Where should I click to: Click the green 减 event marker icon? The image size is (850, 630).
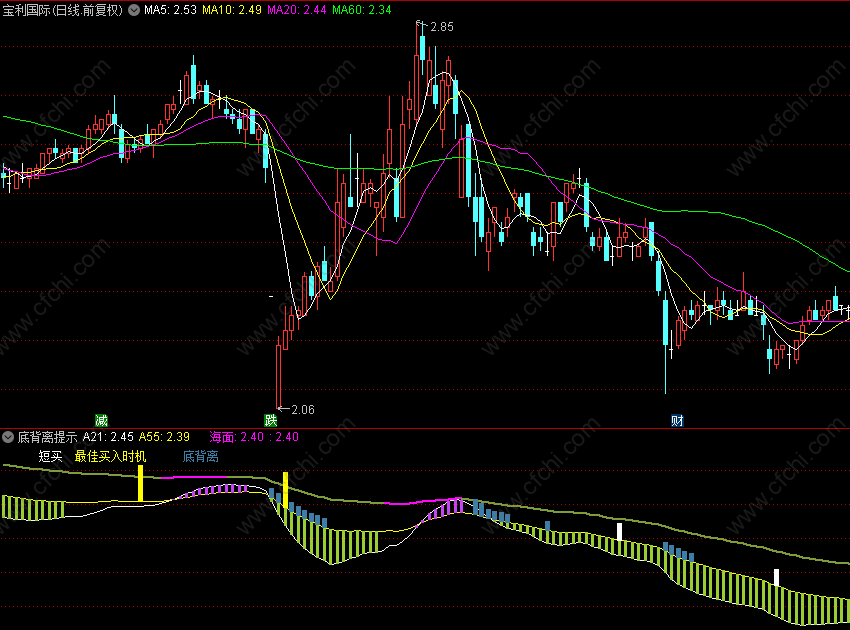(101, 420)
